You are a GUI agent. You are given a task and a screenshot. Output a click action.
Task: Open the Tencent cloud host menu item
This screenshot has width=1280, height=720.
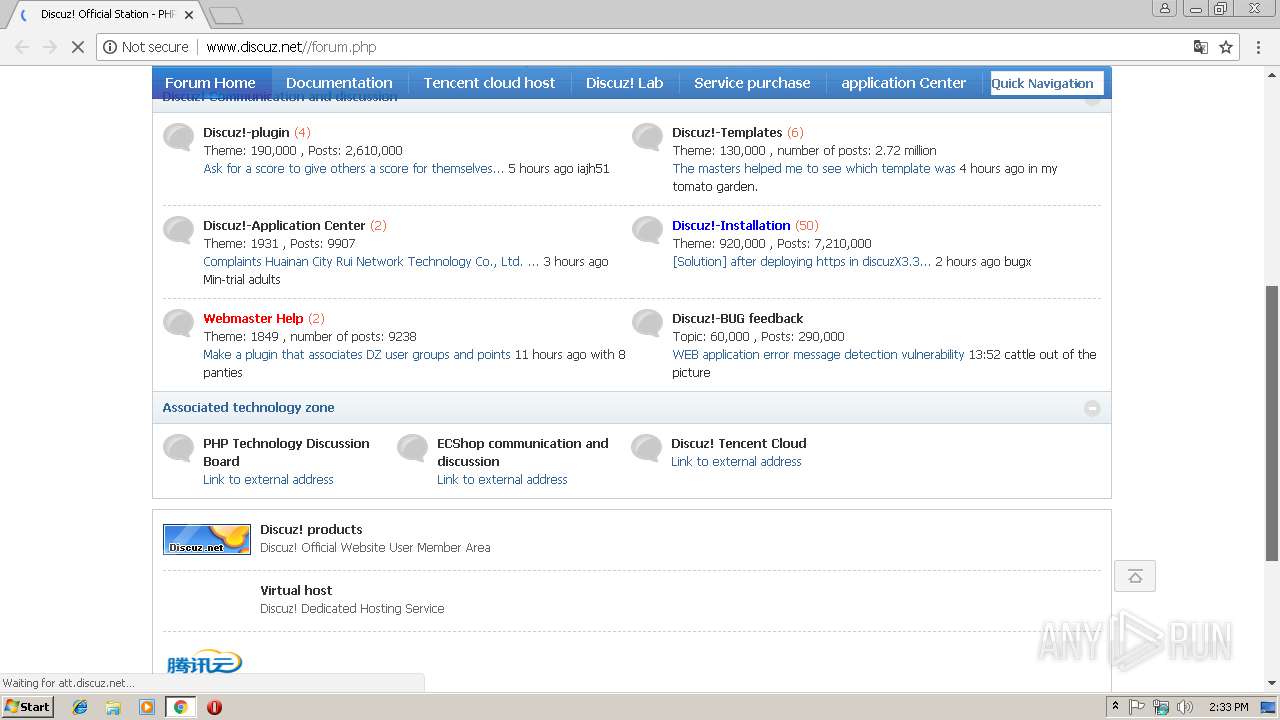tap(489, 83)
